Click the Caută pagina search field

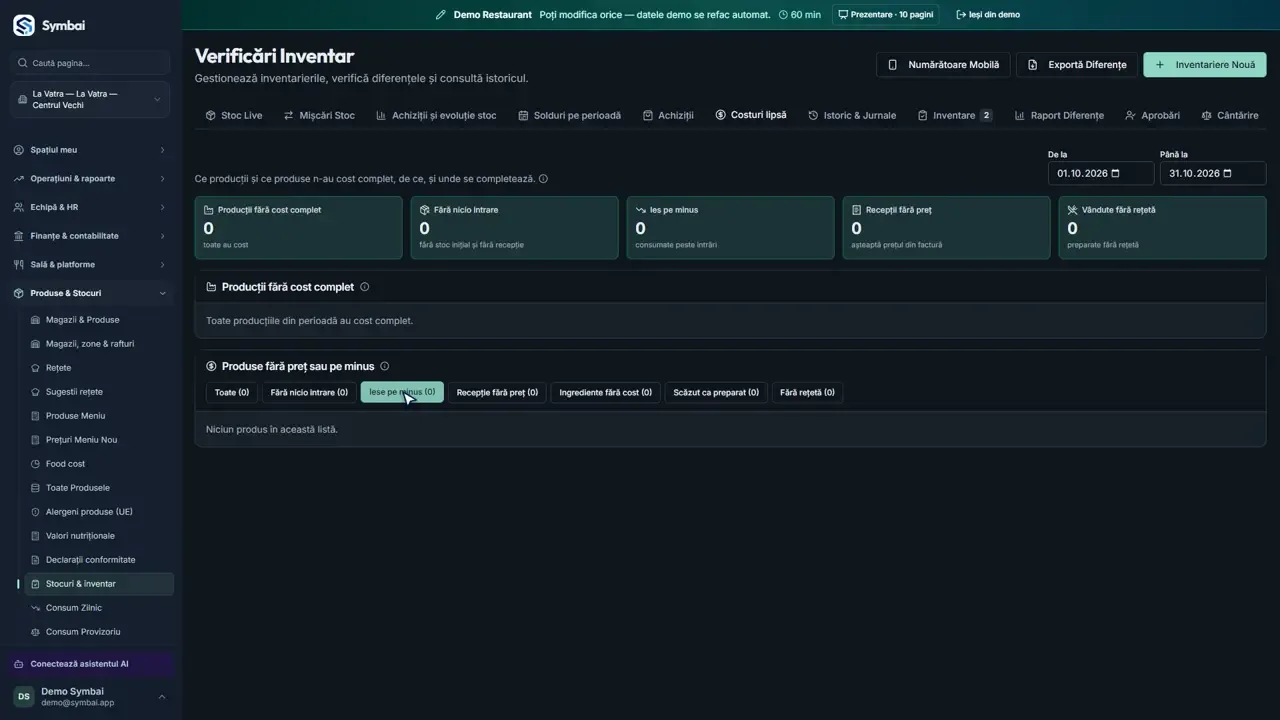click(x=90, y=63)
